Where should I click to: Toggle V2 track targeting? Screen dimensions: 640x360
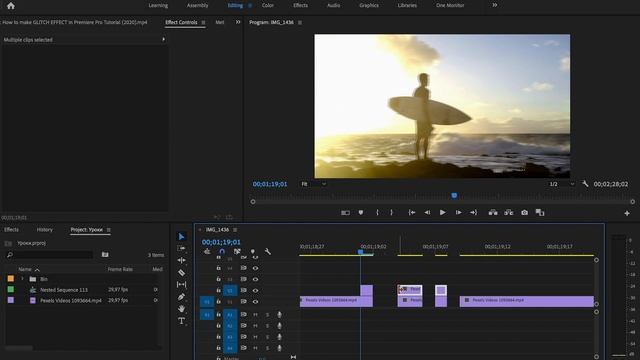230,290
